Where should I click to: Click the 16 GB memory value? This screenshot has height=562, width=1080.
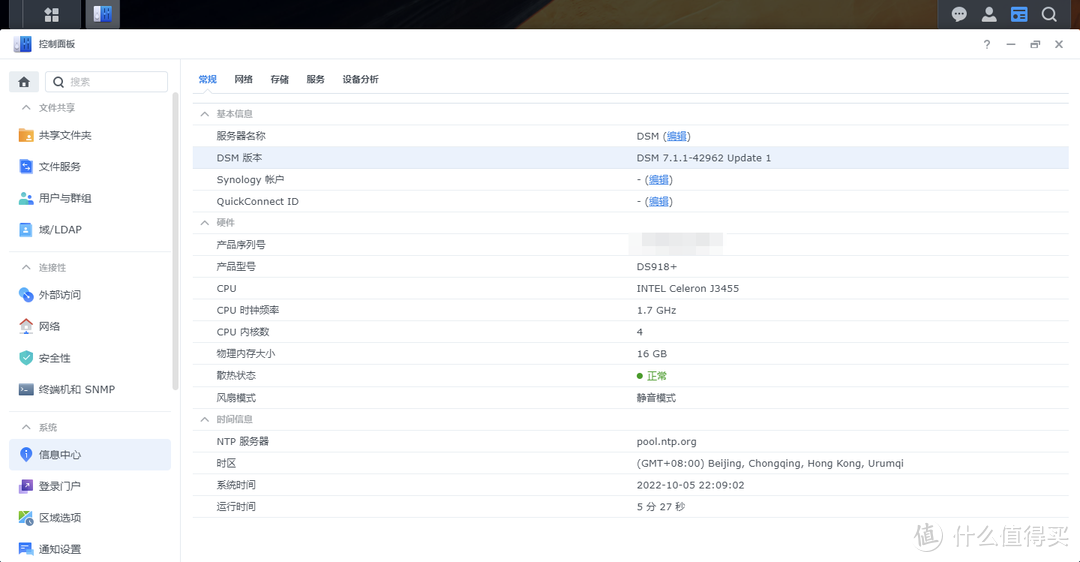(x=652, y=354)
